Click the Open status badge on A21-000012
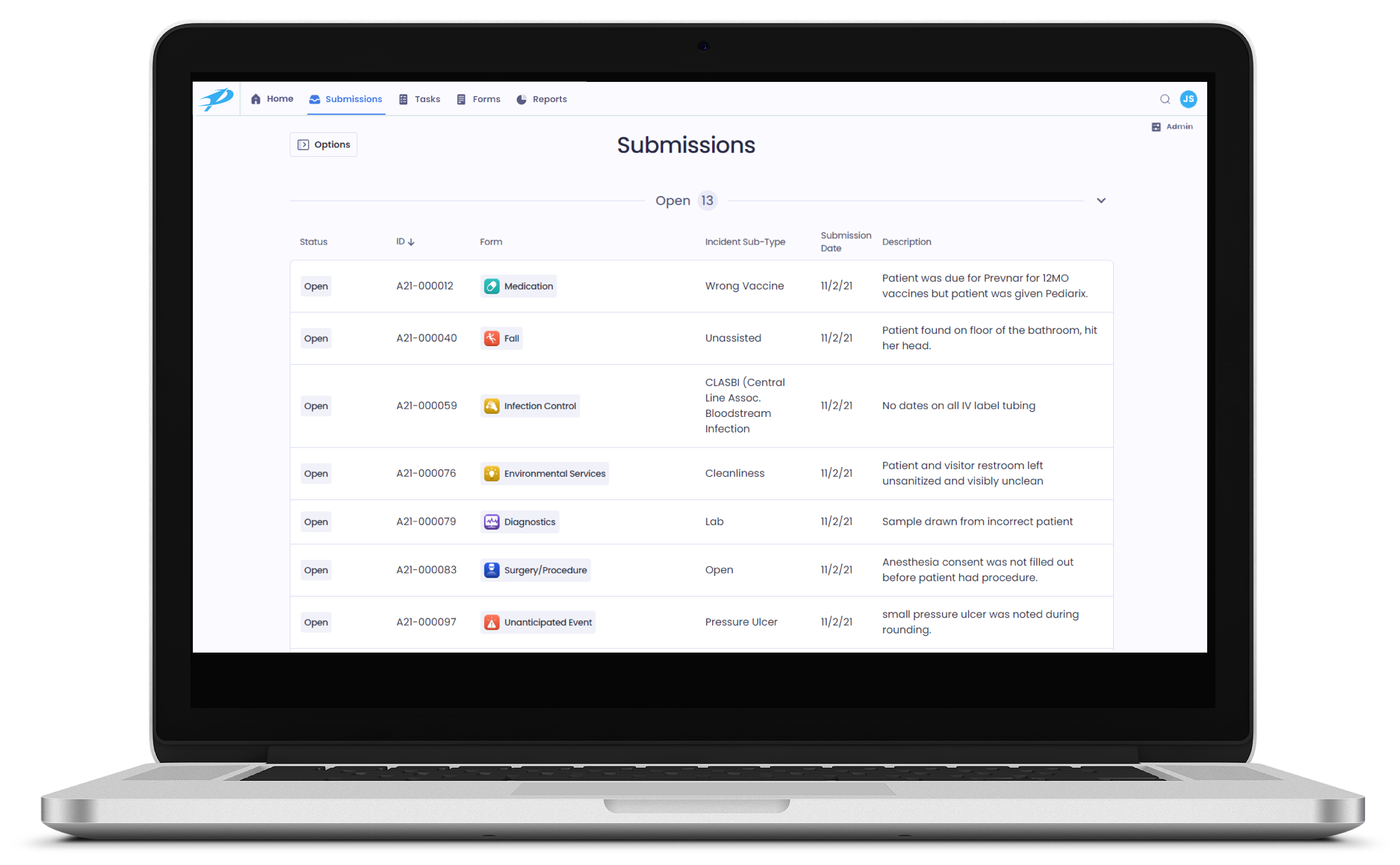The width and height of the screenshot is (1400, 865). tap(316, 286)
